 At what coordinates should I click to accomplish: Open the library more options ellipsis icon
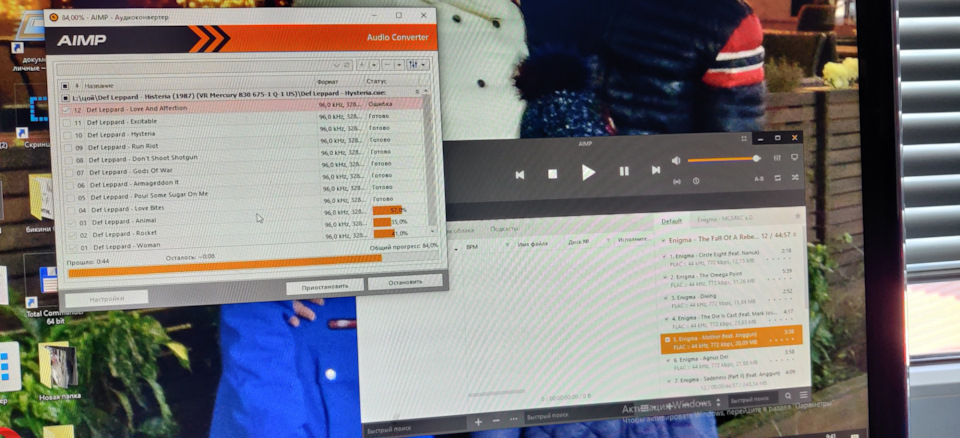coord(514,420)
